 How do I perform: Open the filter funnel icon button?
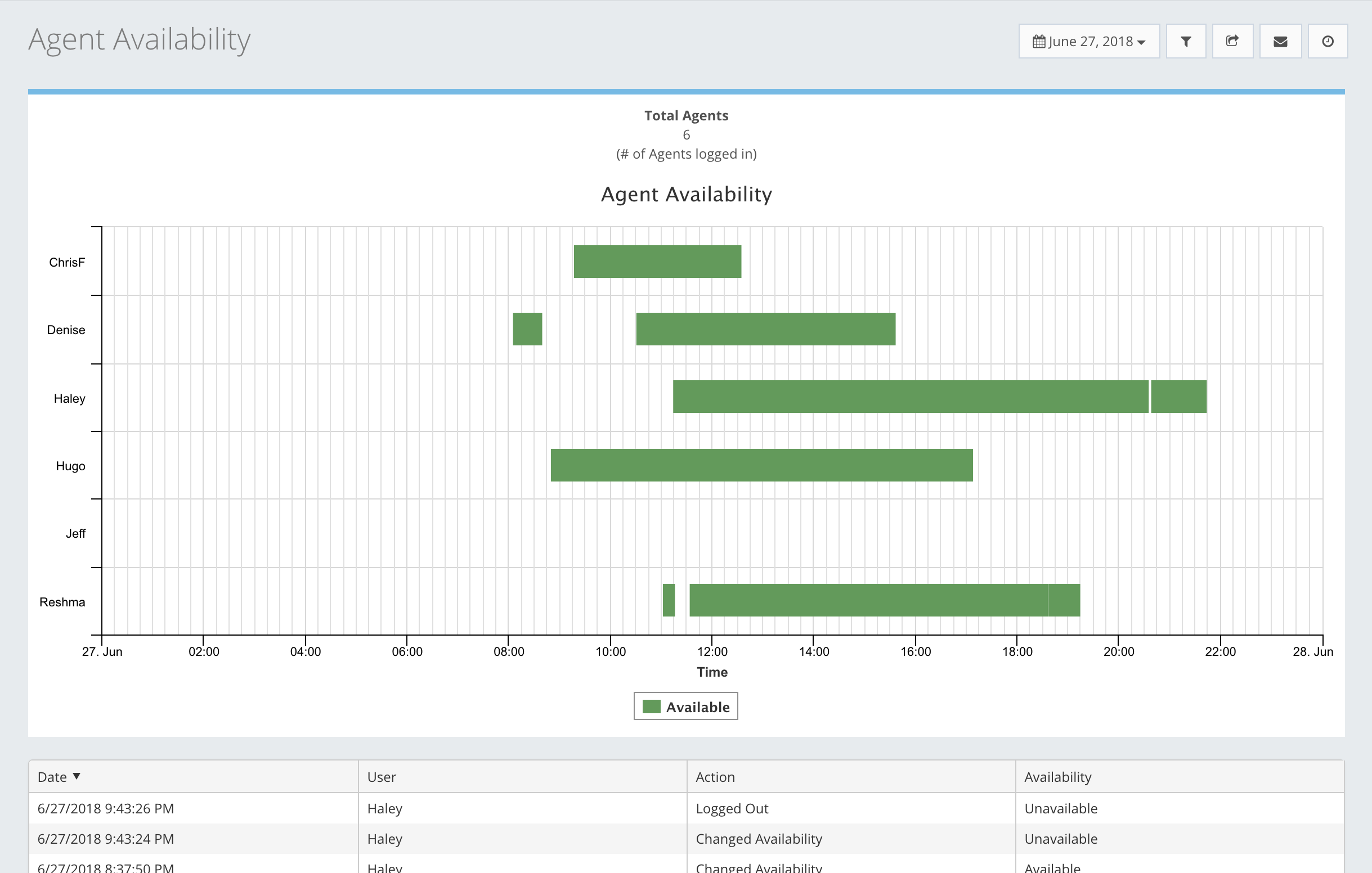(1186, 41)
